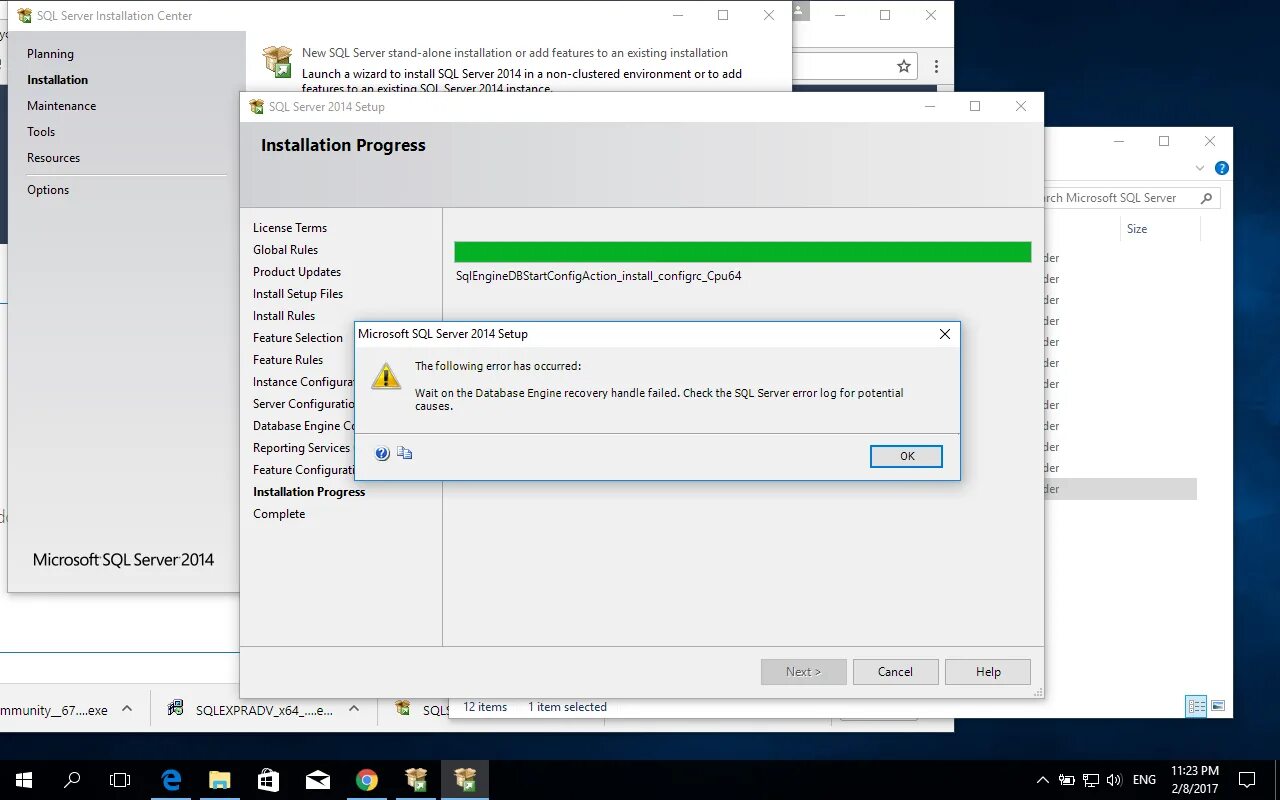Switch File Explorer to details view
Image resolution: width=1280 pixels, height=800 pixels.
point(1196,706)
